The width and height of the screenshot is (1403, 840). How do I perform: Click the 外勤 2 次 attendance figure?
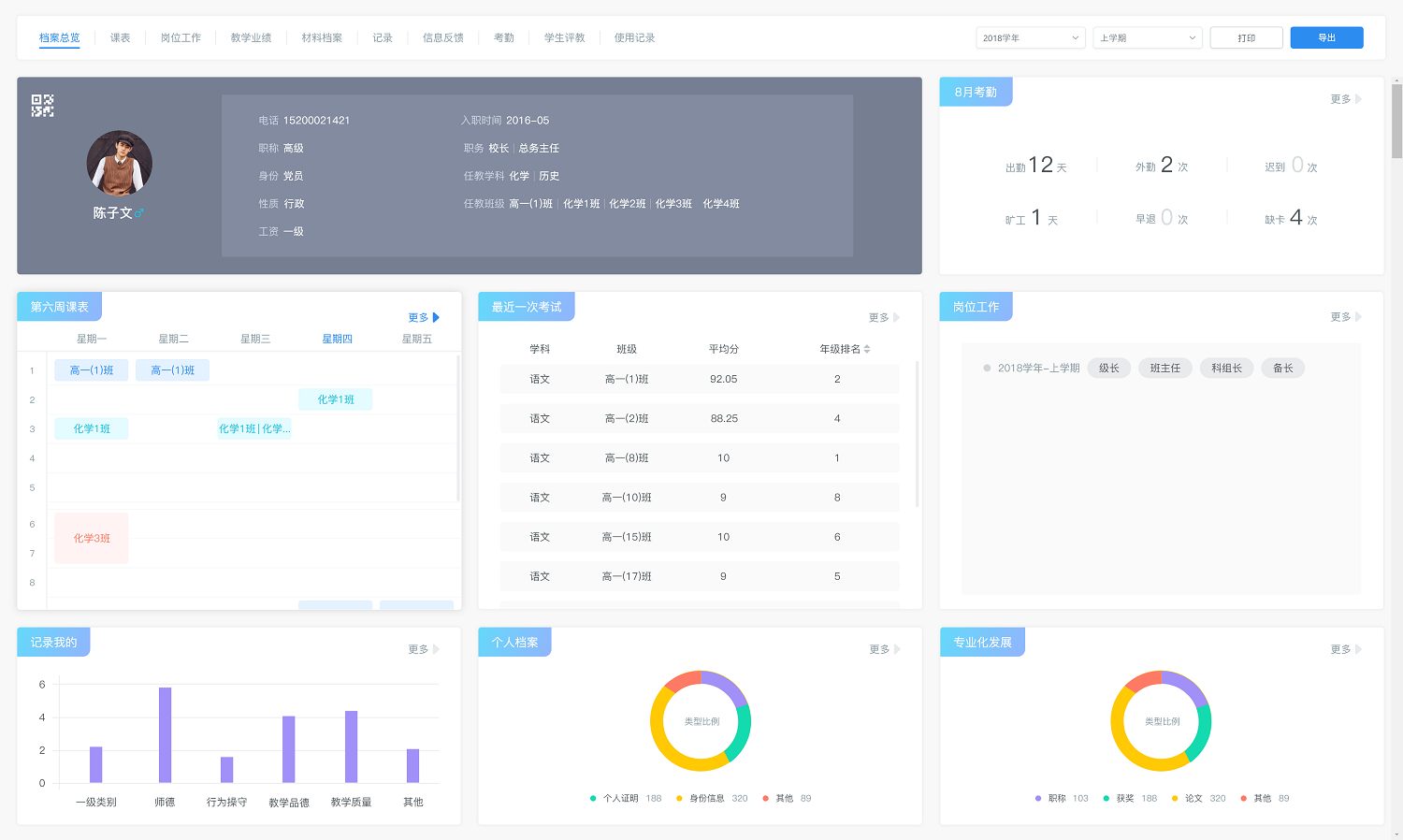coord(1163,166)
